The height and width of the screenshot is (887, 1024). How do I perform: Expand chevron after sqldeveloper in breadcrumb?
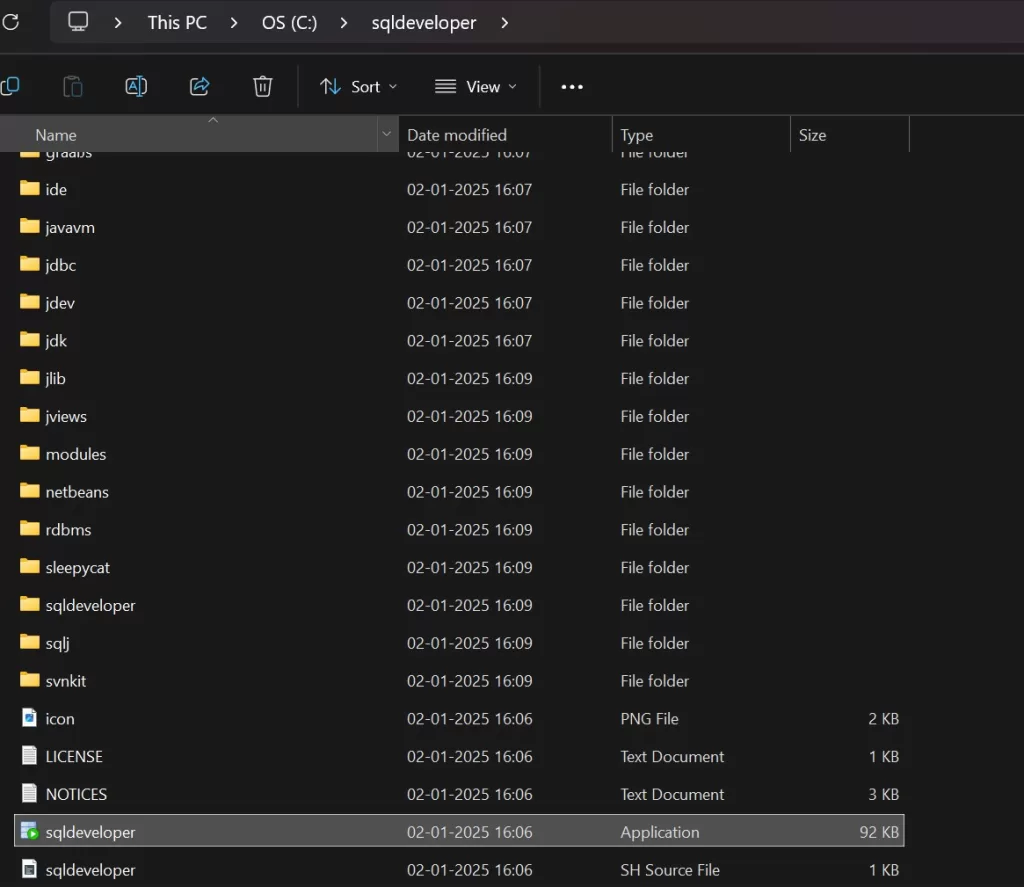504,22
